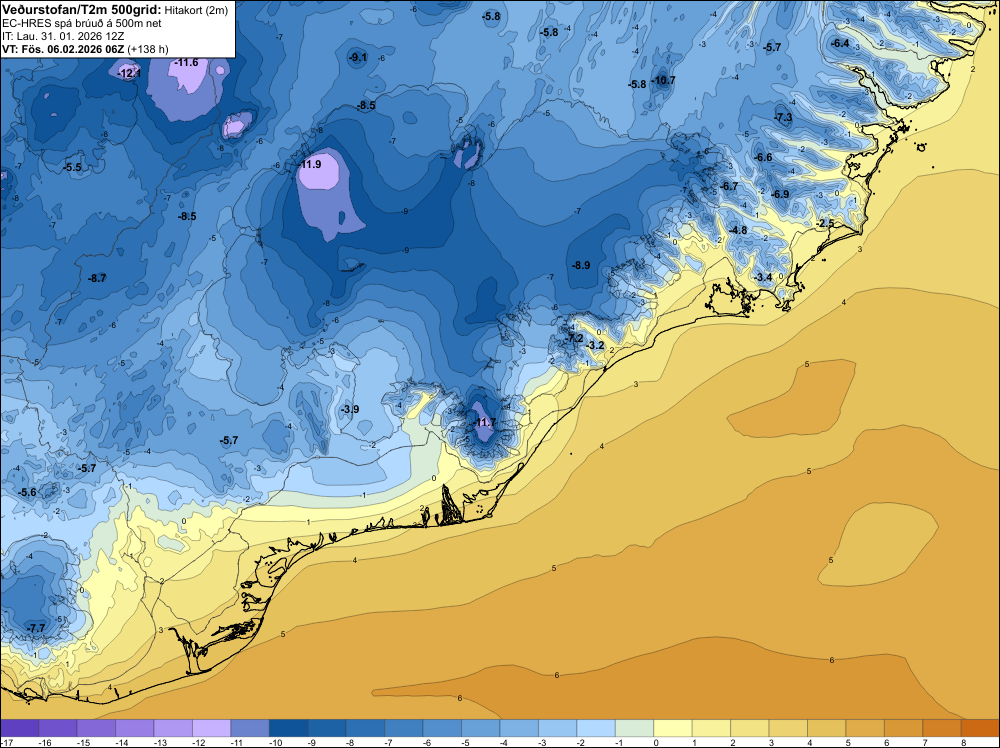Click the line "EC-HRES spá brúuð á 500m net"
Screen dimensions: 1000x748
tap(82, 23)
